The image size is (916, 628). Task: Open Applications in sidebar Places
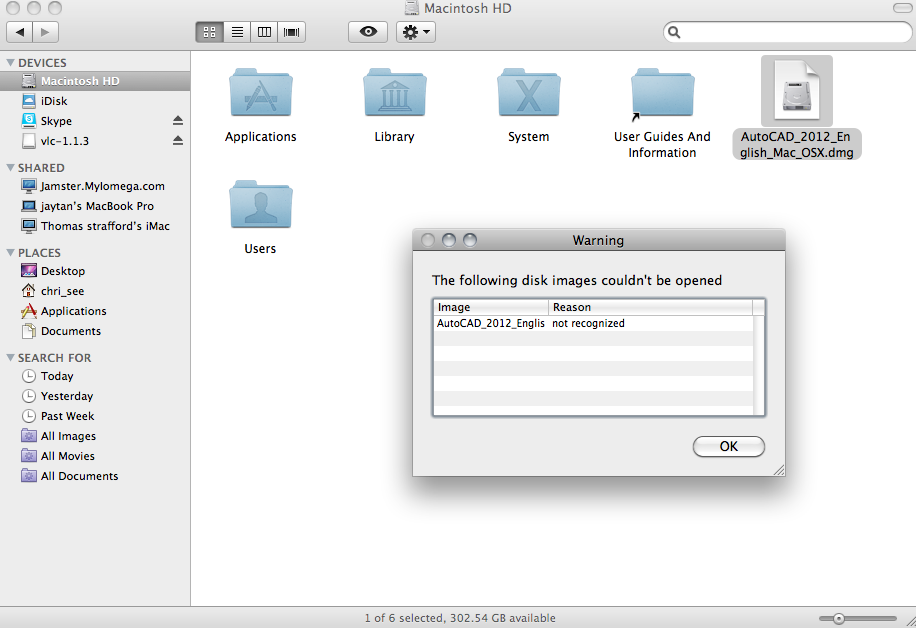[x=95, y=311]
